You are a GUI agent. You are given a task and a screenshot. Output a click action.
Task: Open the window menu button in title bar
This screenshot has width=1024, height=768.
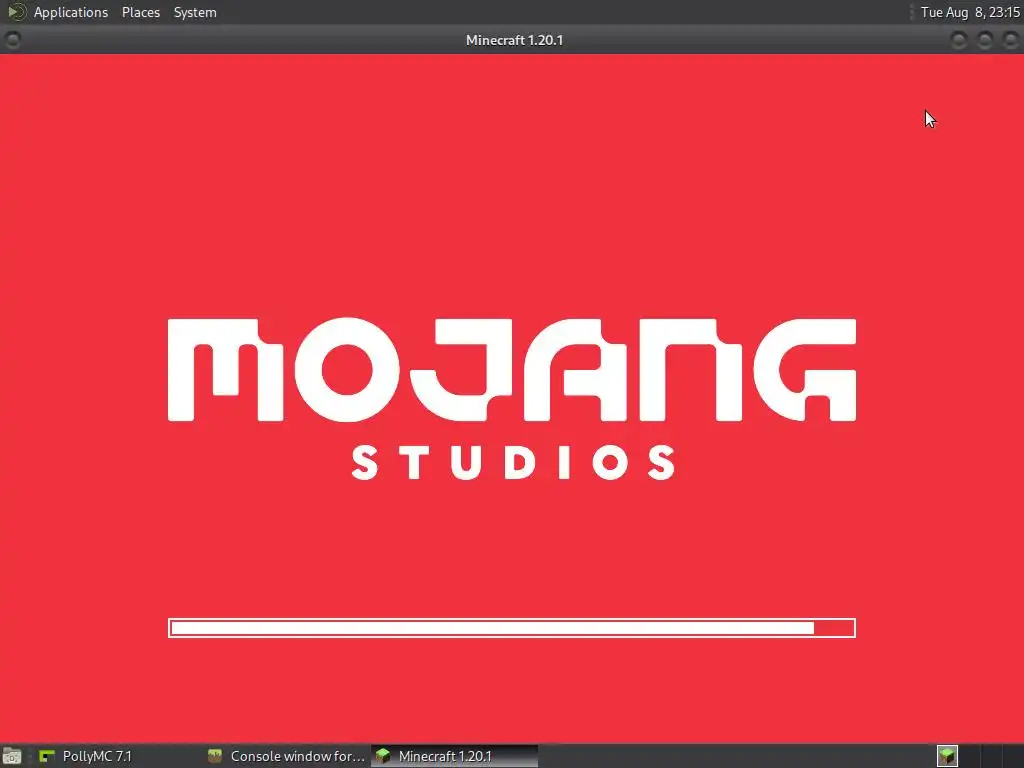(x=12, y=40)
